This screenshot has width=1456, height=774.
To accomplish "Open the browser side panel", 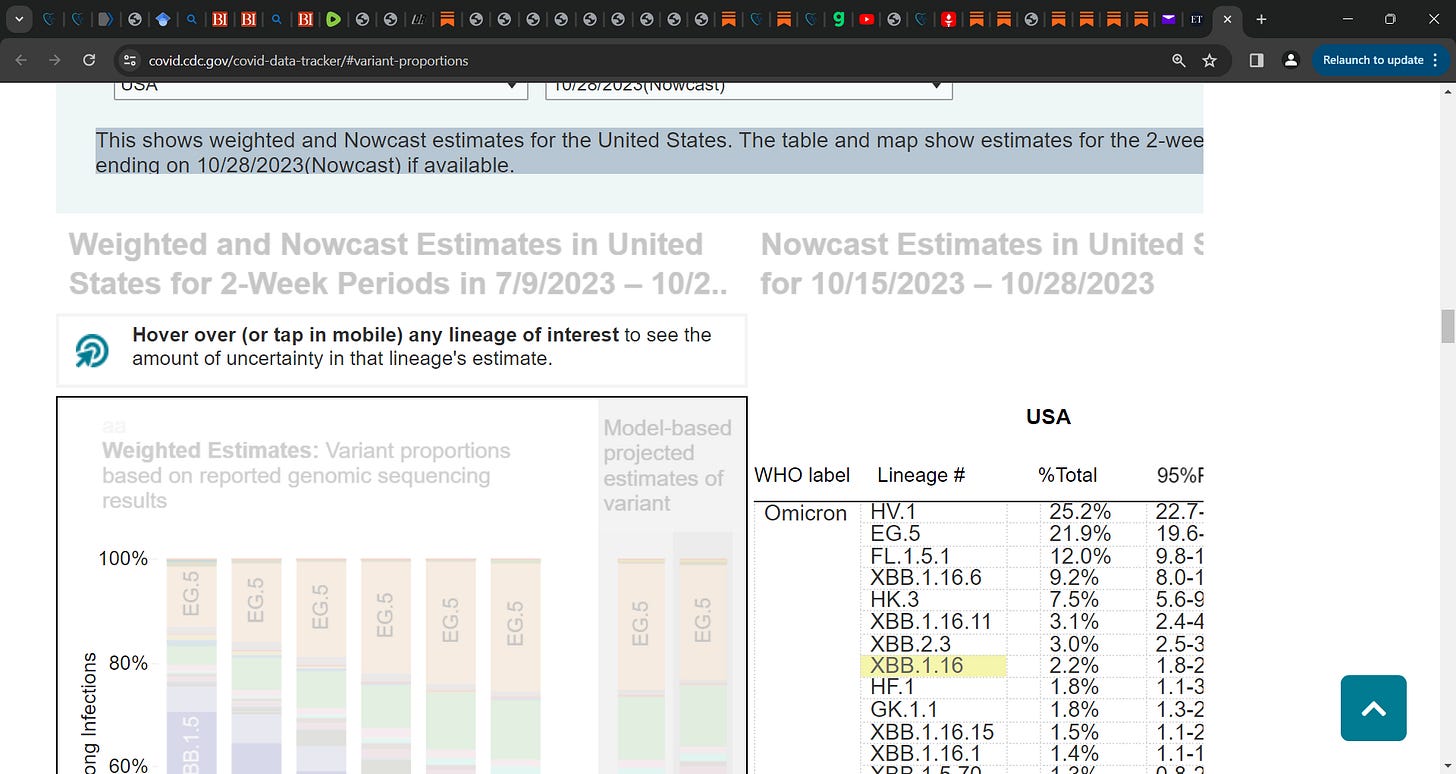I will [1257, 60].
